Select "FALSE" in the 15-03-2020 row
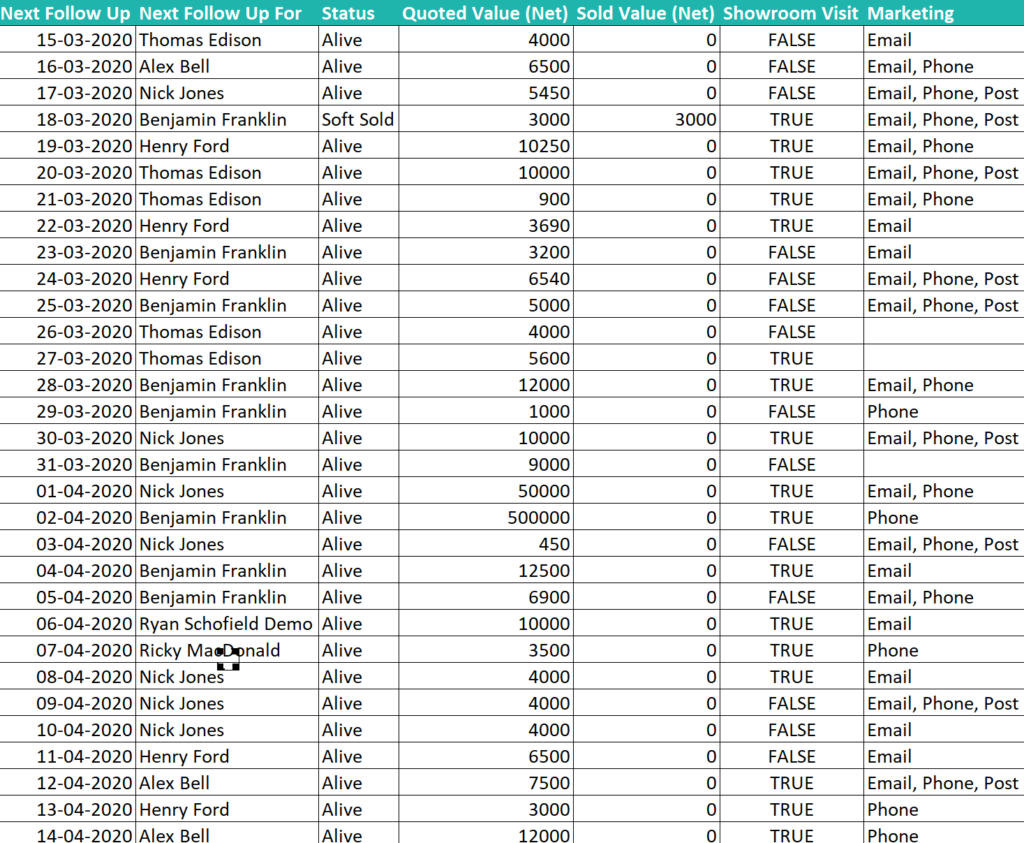This screenshot has width=1024, height=843. 792,40
